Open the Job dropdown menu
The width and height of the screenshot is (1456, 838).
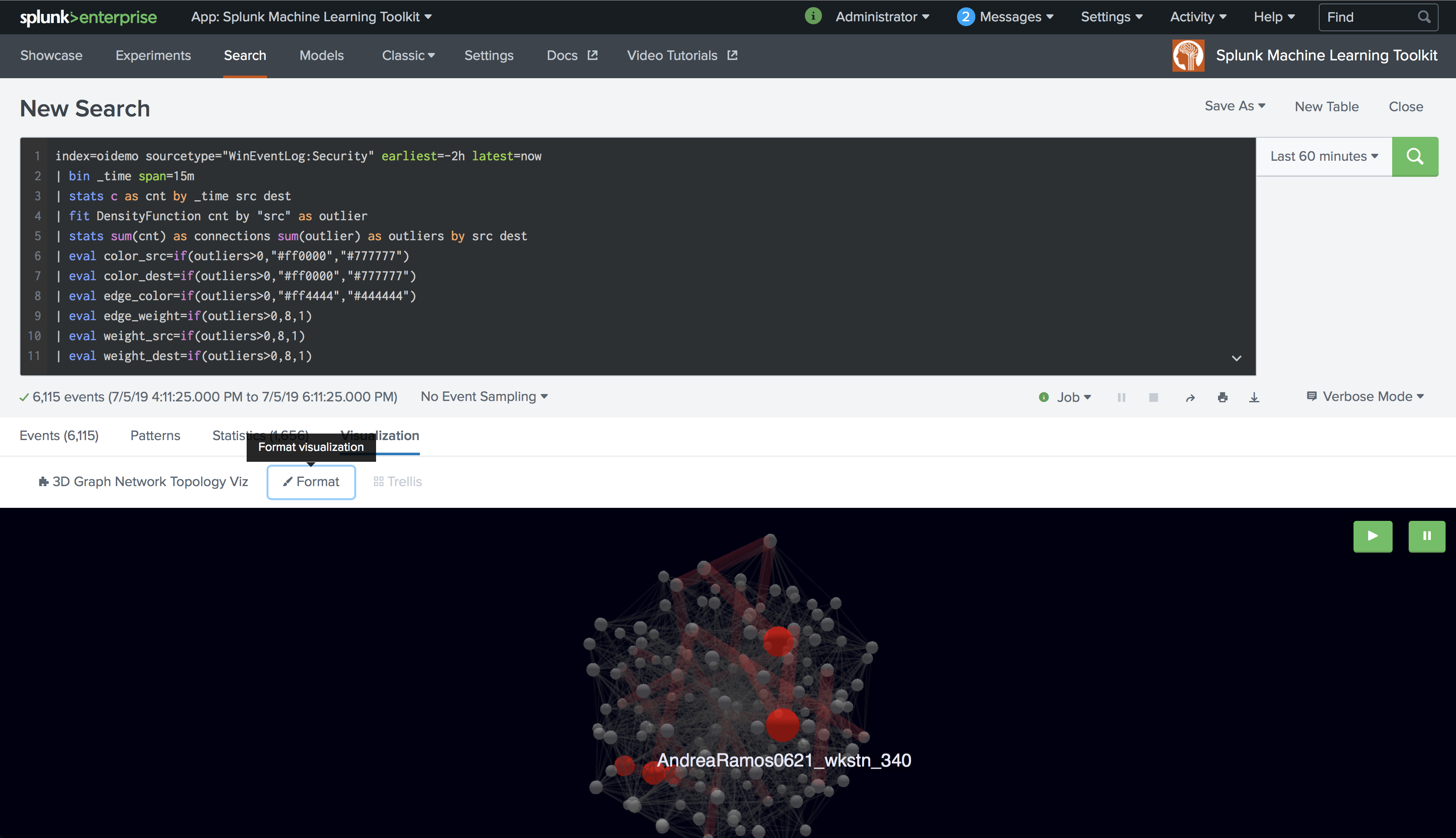1073,397
